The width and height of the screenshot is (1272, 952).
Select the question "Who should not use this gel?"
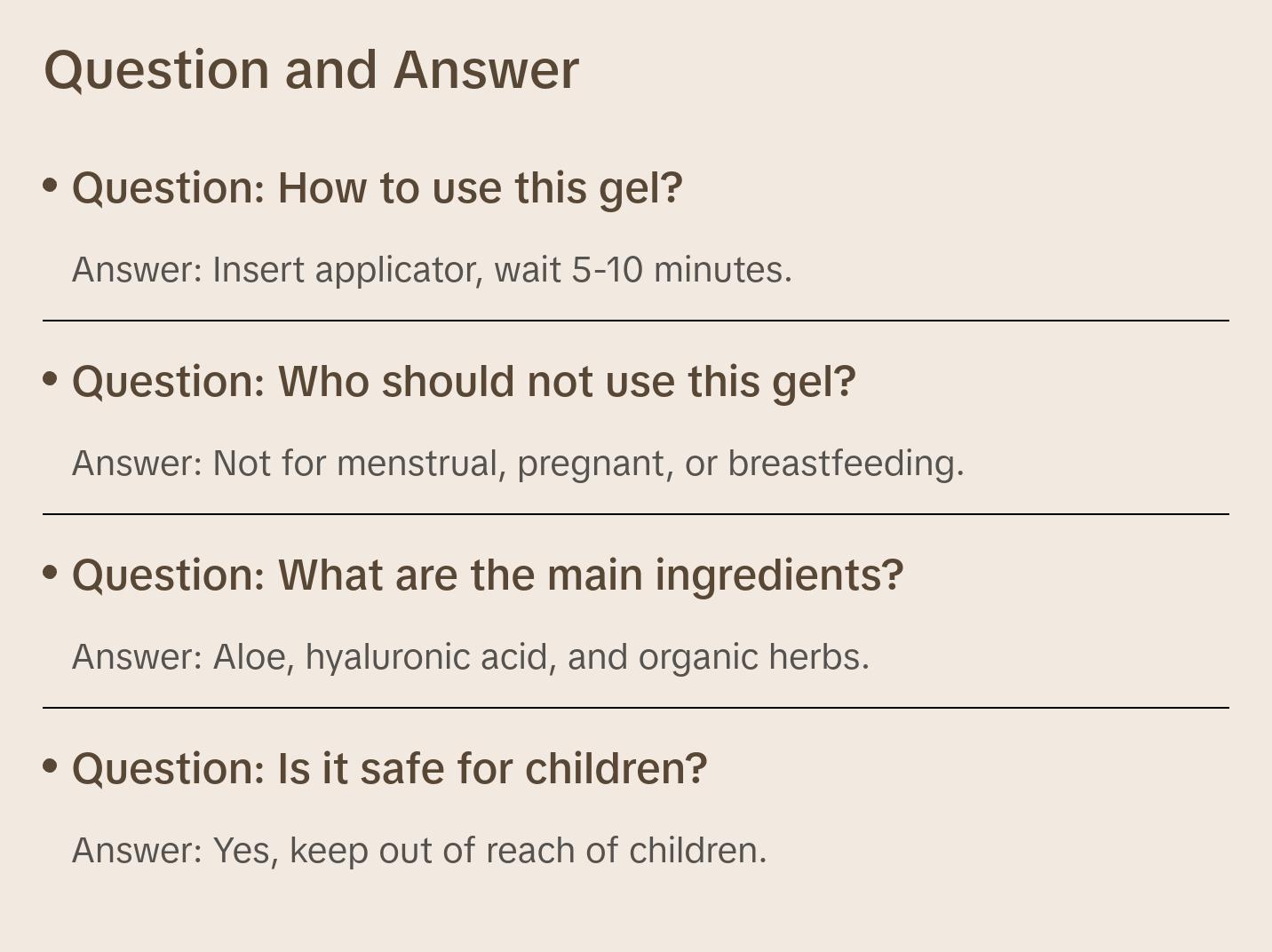click(464, 382)
